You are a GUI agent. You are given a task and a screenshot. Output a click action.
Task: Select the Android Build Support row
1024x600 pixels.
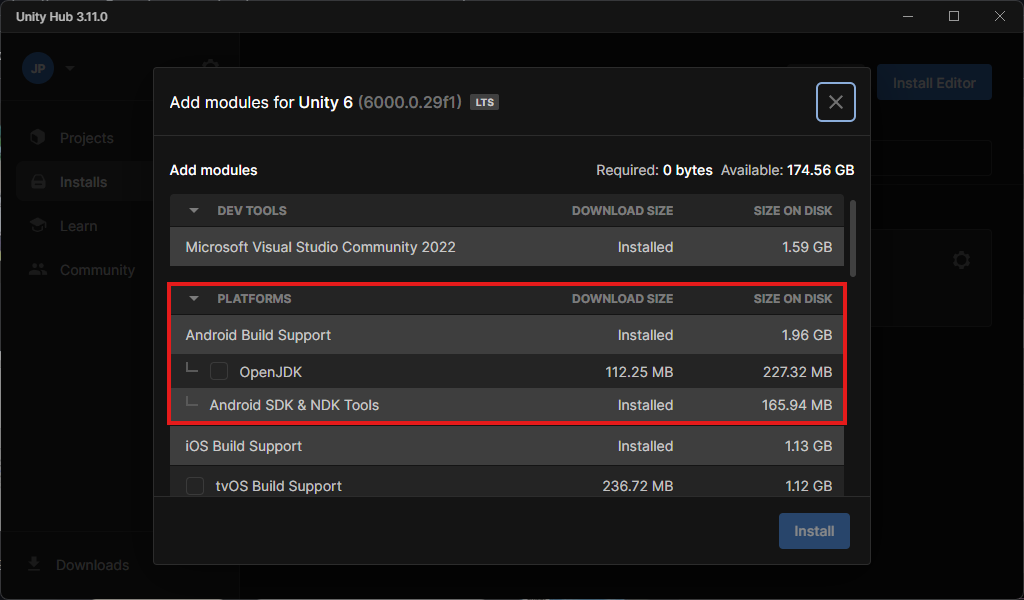(x=507, y=335)
